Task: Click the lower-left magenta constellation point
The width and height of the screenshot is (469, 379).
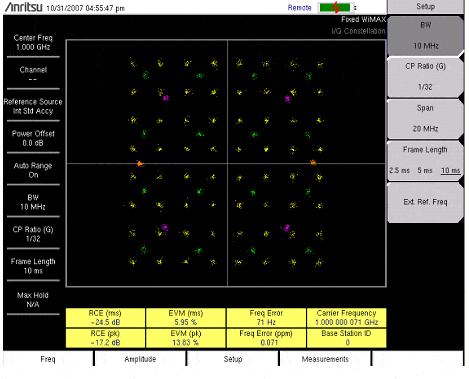Action: click(164, 227)
